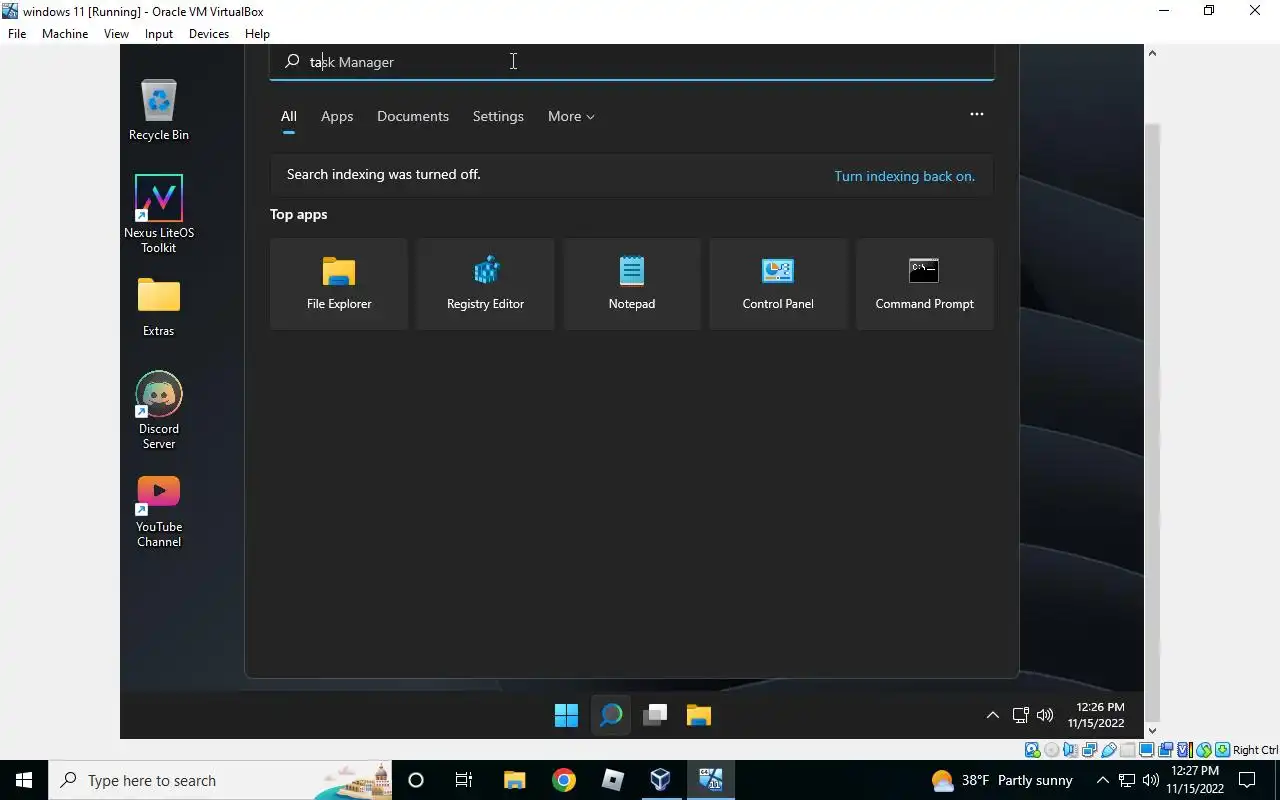Click the host Cortana circle icon
The height and width of the screenshot is (800, 1280).
[x=416, y=780]
